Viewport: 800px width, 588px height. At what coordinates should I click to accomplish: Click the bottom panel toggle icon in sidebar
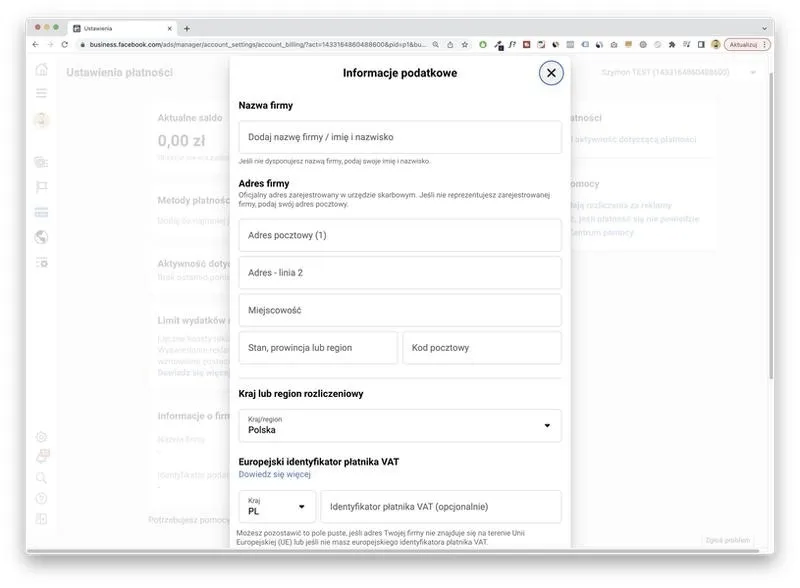pyautogui.click(x=42, y=519)
